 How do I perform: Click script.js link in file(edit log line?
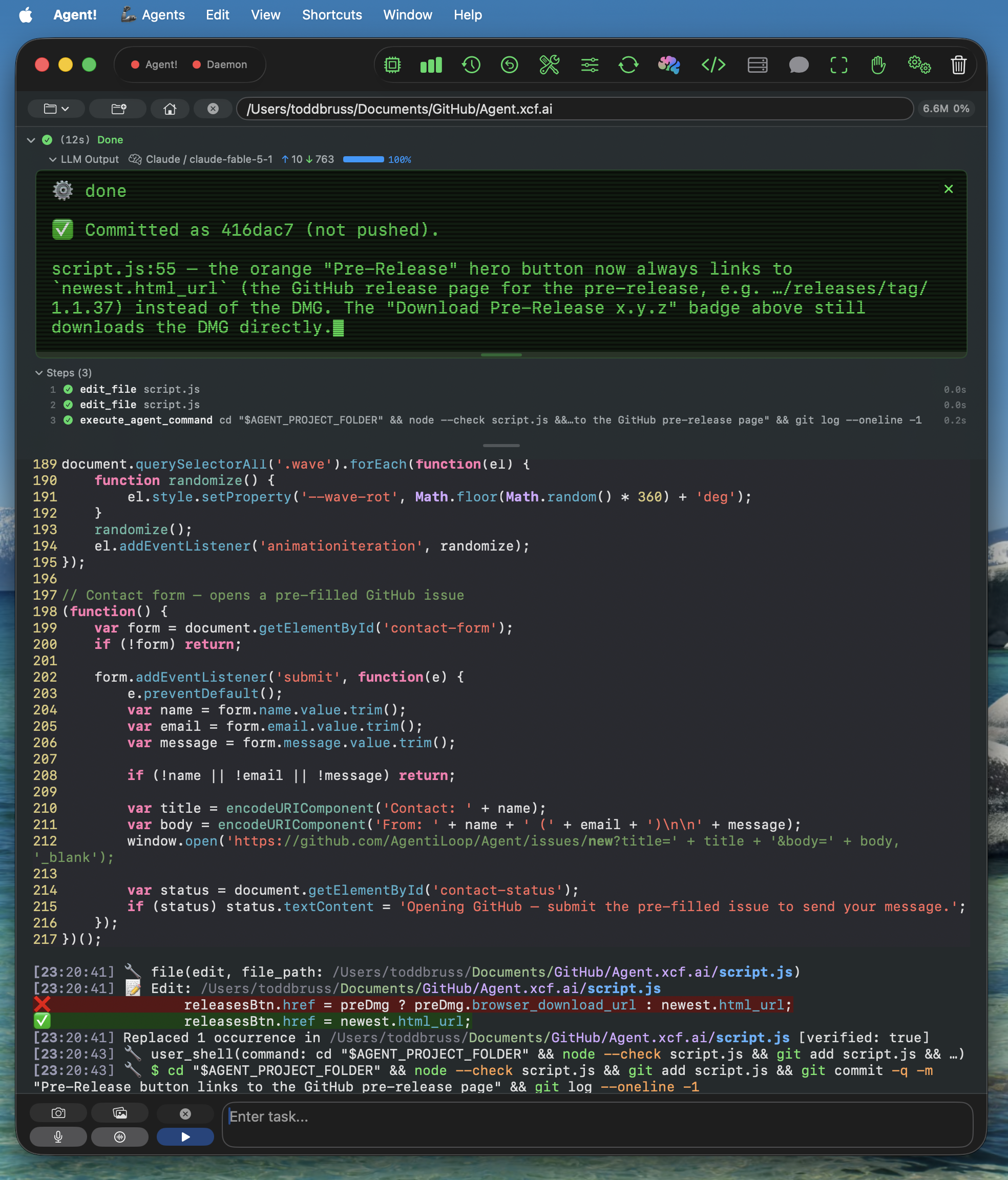coord(755,972)
